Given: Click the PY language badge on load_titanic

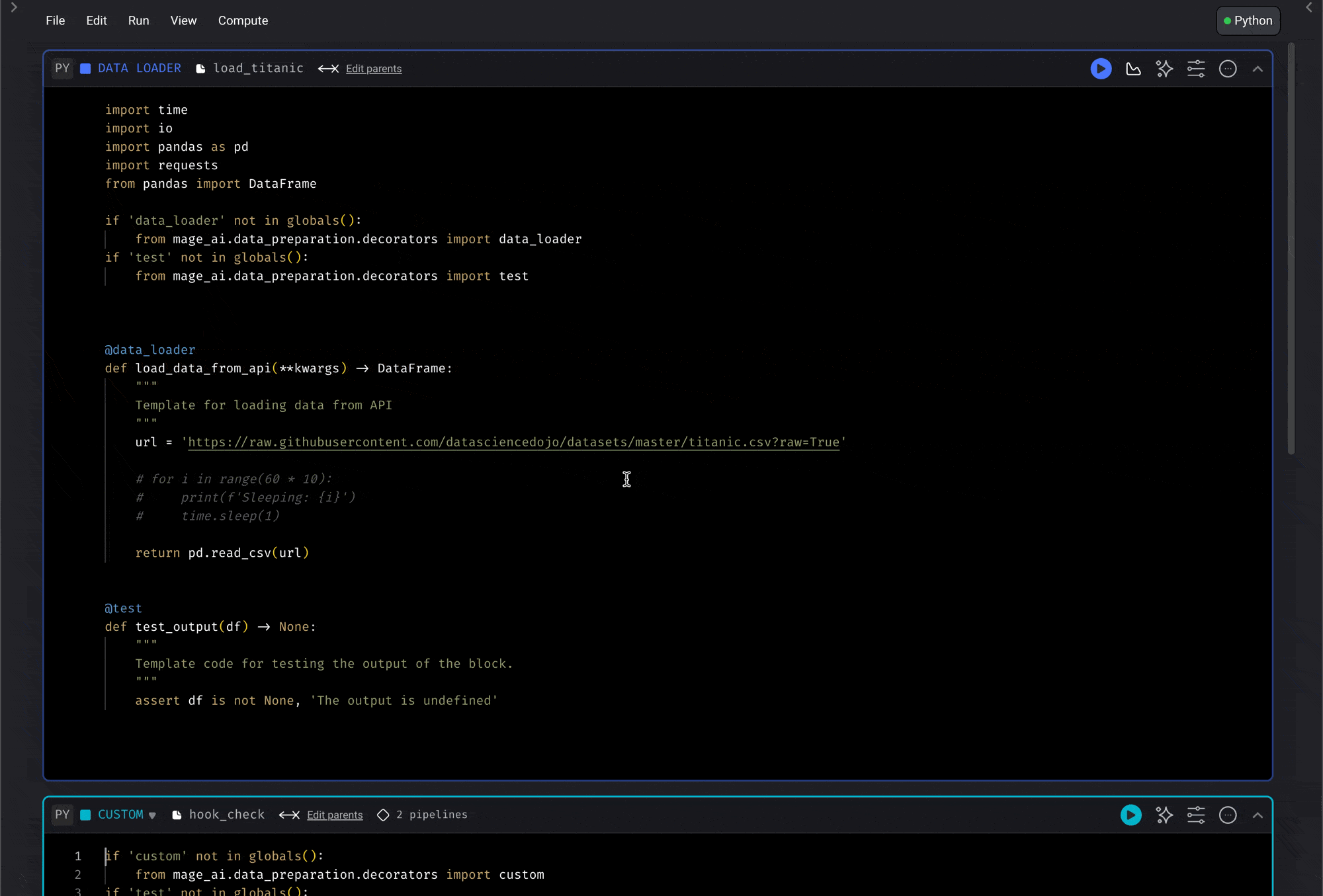Looking at the screenshot, I should (62, 68).
